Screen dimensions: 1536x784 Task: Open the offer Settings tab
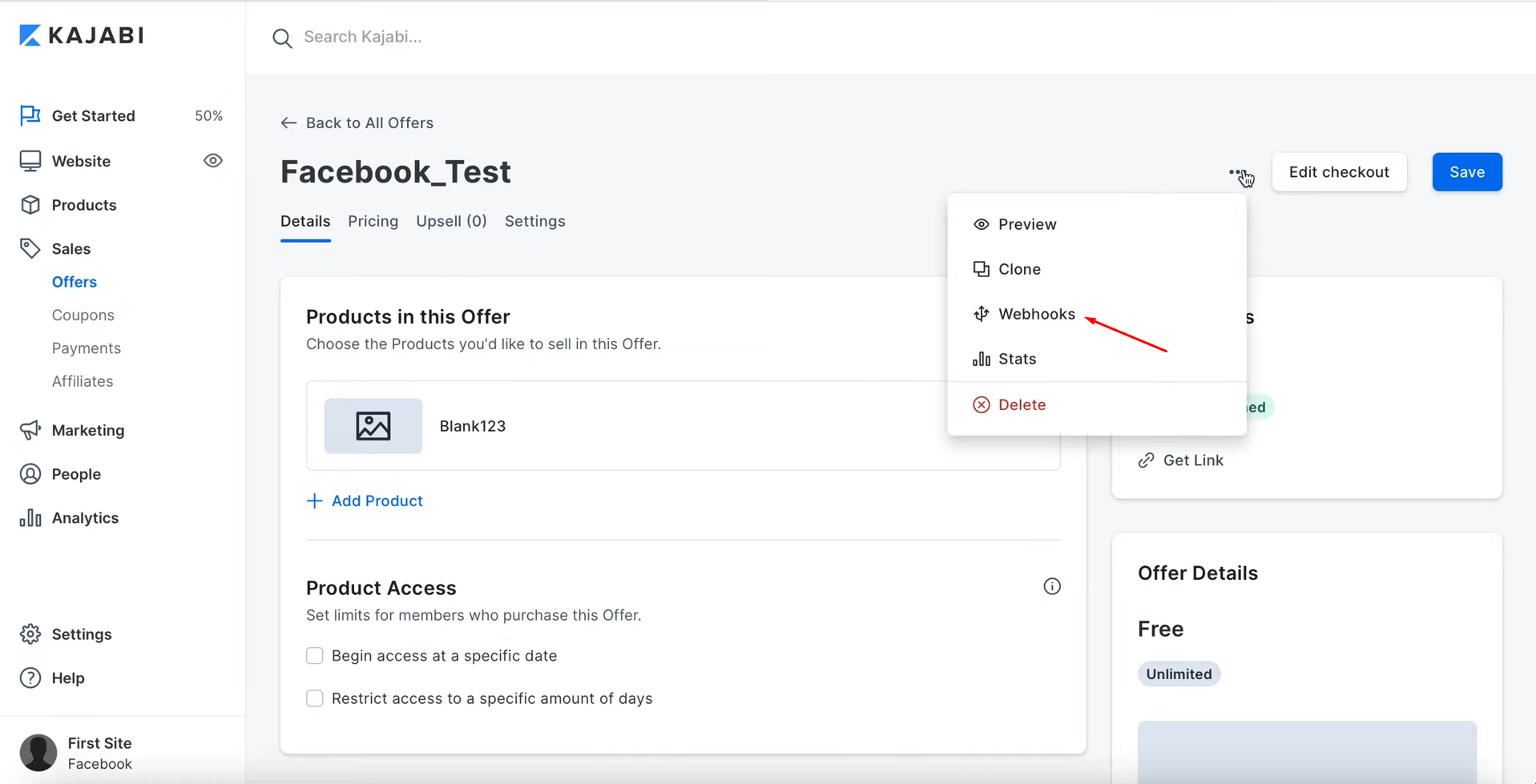click(535, 221)
